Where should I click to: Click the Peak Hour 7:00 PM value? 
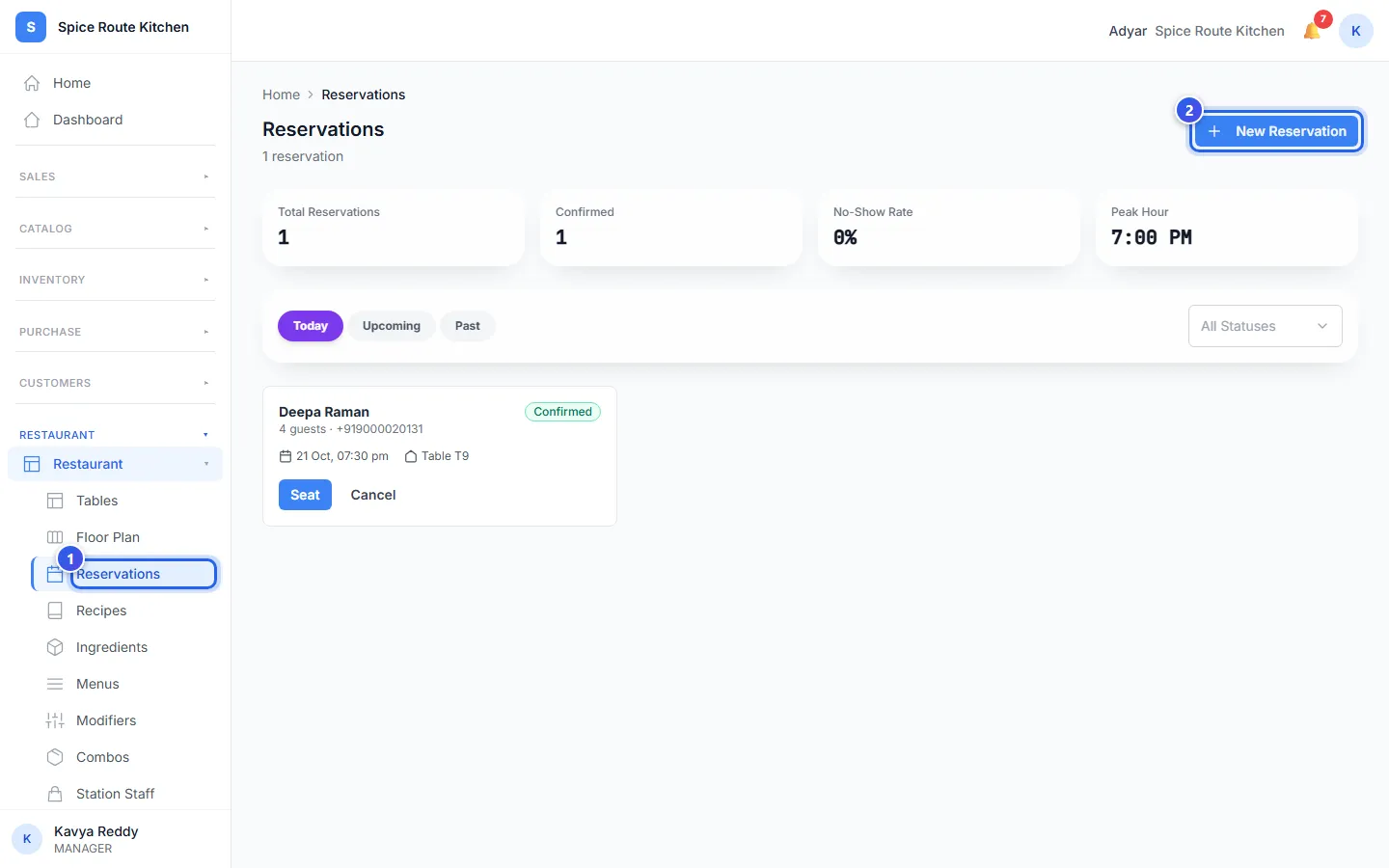click(x=1152, y=237)
